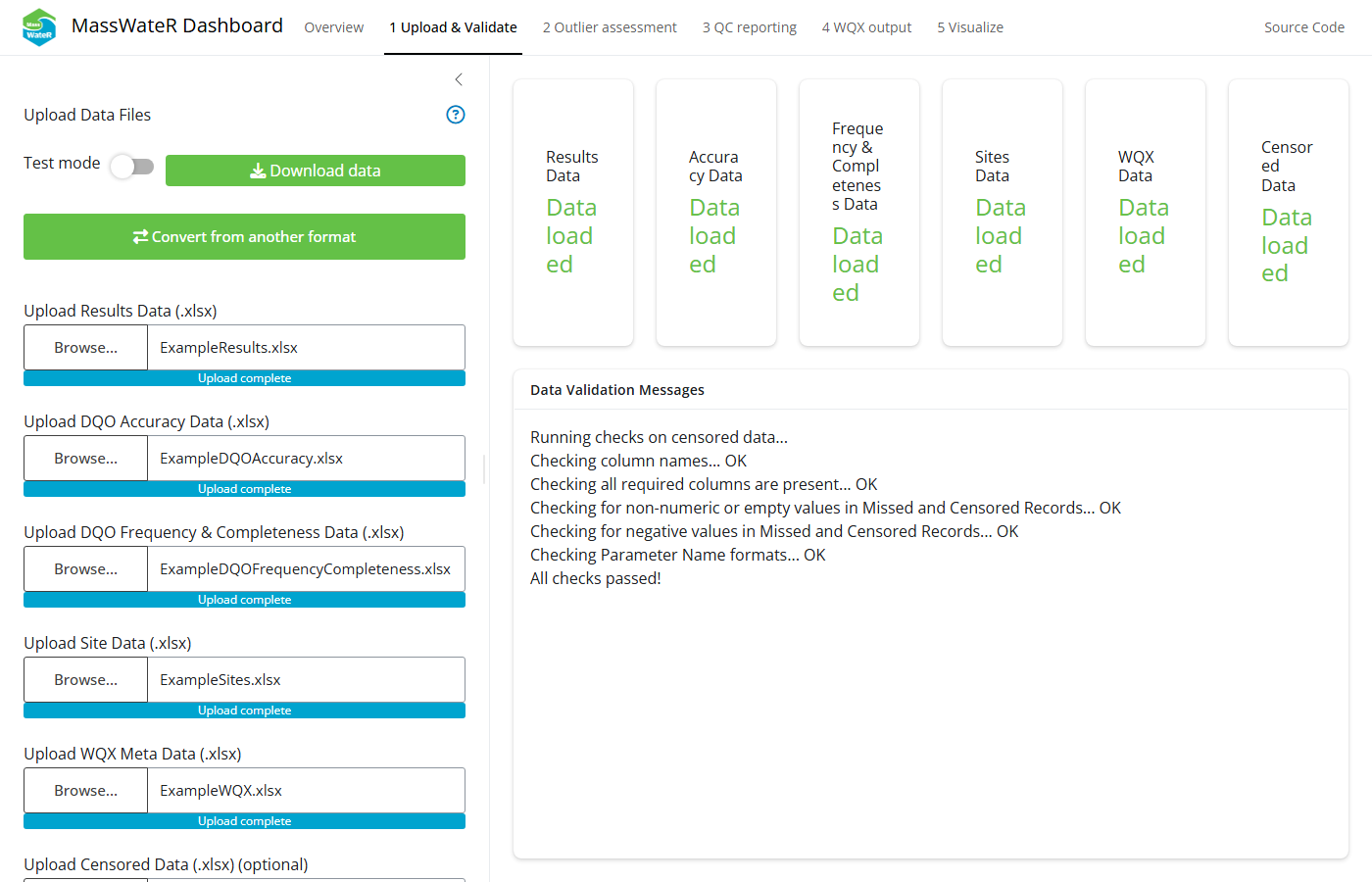Click the Data Validation Messages header
Viewport: 1372px width, 882px height.
(x=617, y=390)
